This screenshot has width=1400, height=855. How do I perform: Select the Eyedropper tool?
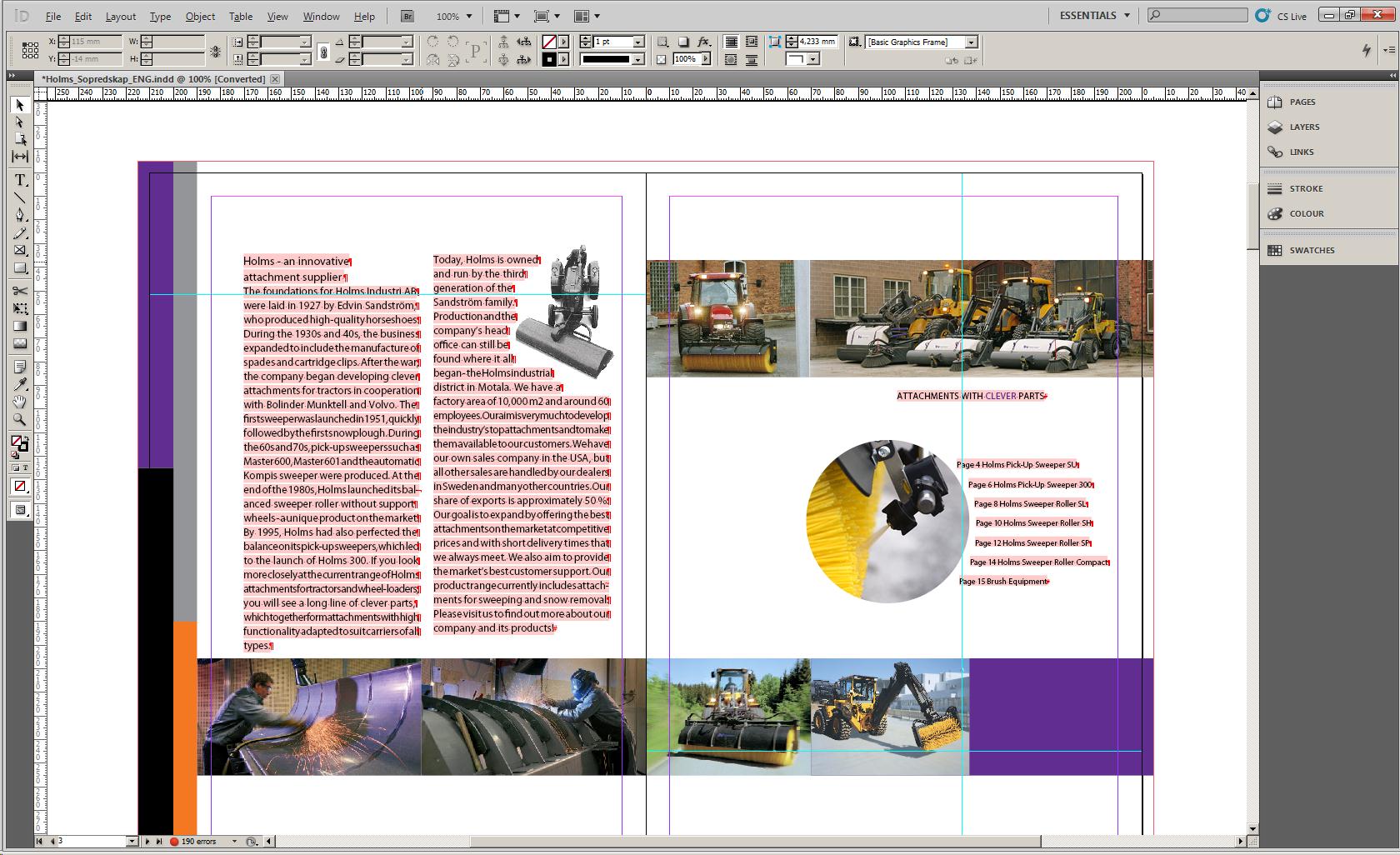pyautogui.click(x=20, y=384)
